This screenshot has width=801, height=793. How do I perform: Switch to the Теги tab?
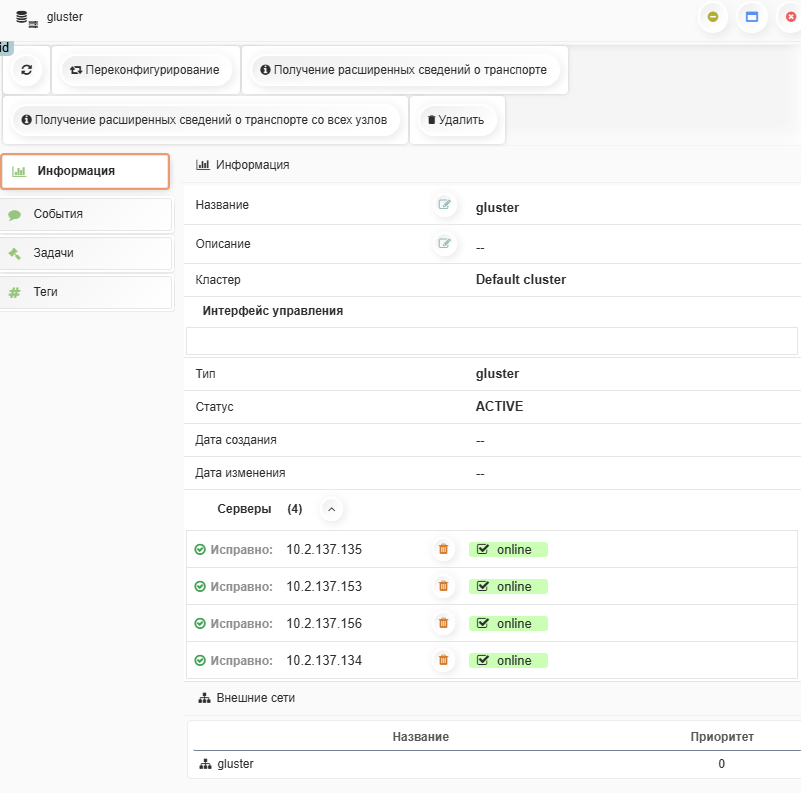coord(86,292)
